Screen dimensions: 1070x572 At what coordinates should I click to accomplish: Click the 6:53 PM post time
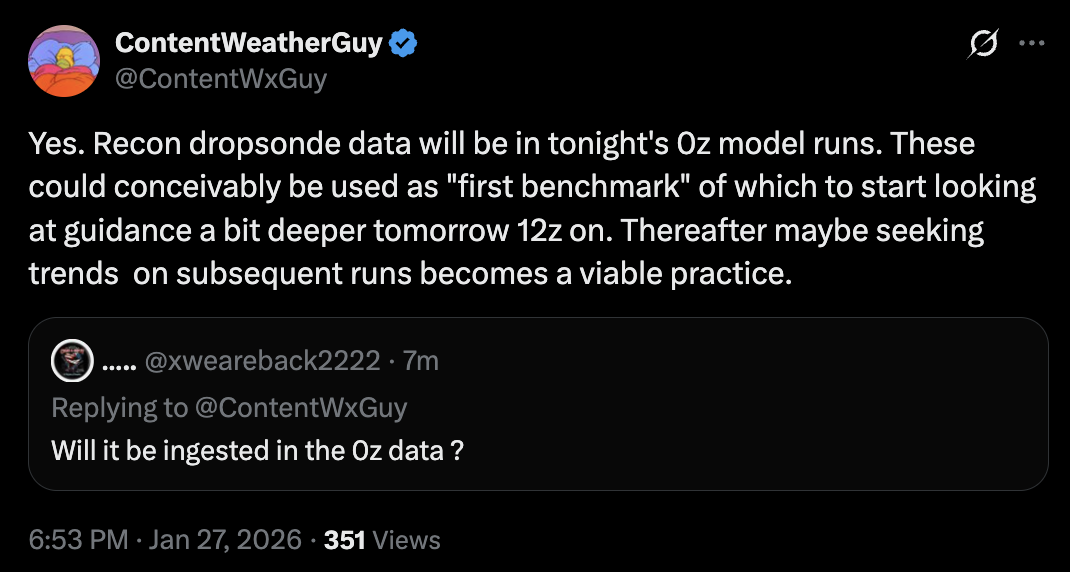[x=78, y=540]
